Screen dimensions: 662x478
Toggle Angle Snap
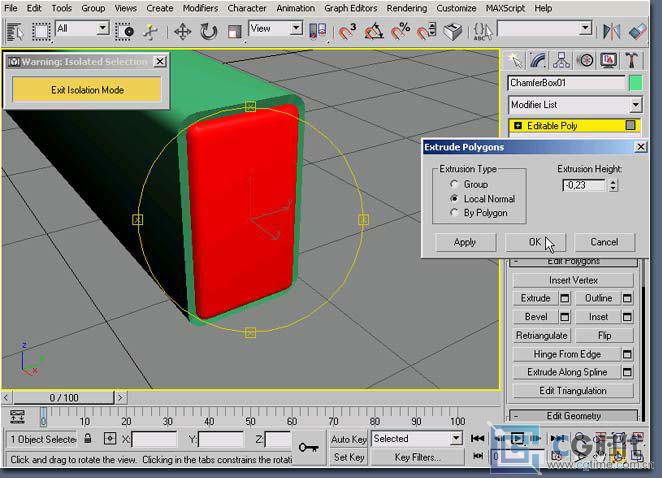(374, 32)
